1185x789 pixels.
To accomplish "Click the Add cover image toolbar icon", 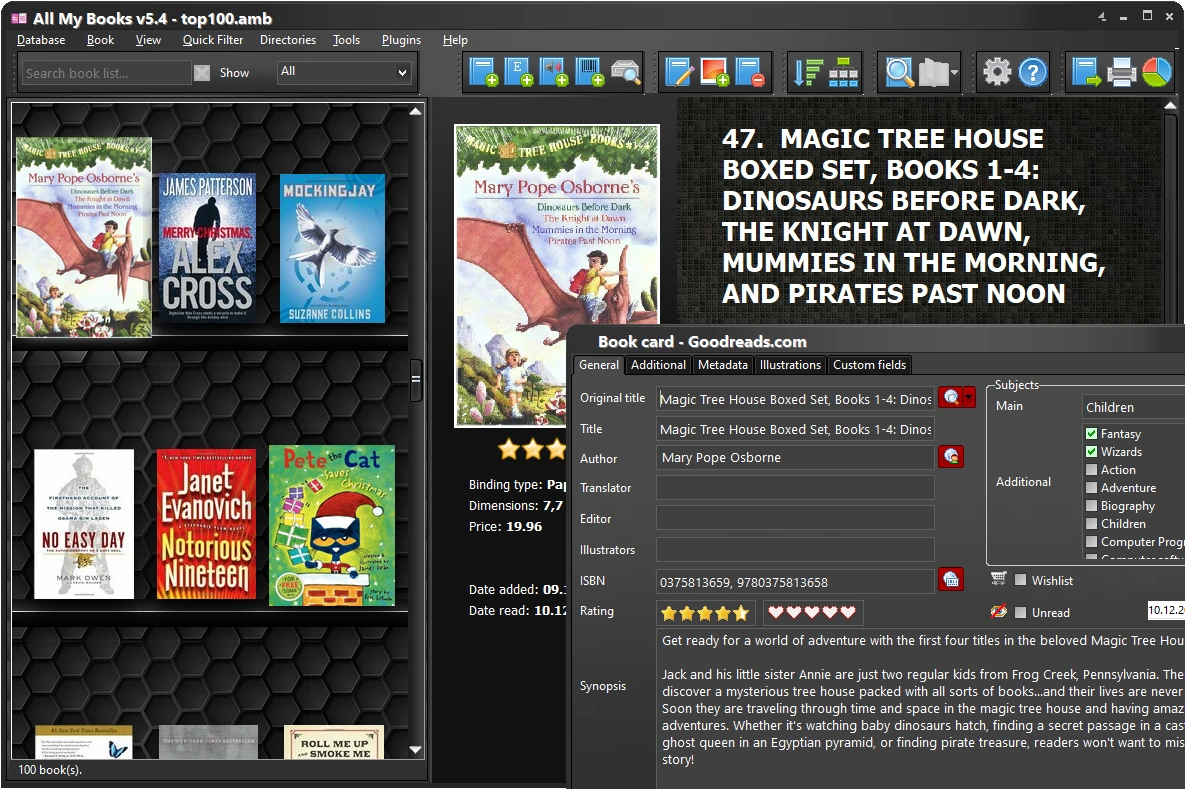I will coord(715,73).
